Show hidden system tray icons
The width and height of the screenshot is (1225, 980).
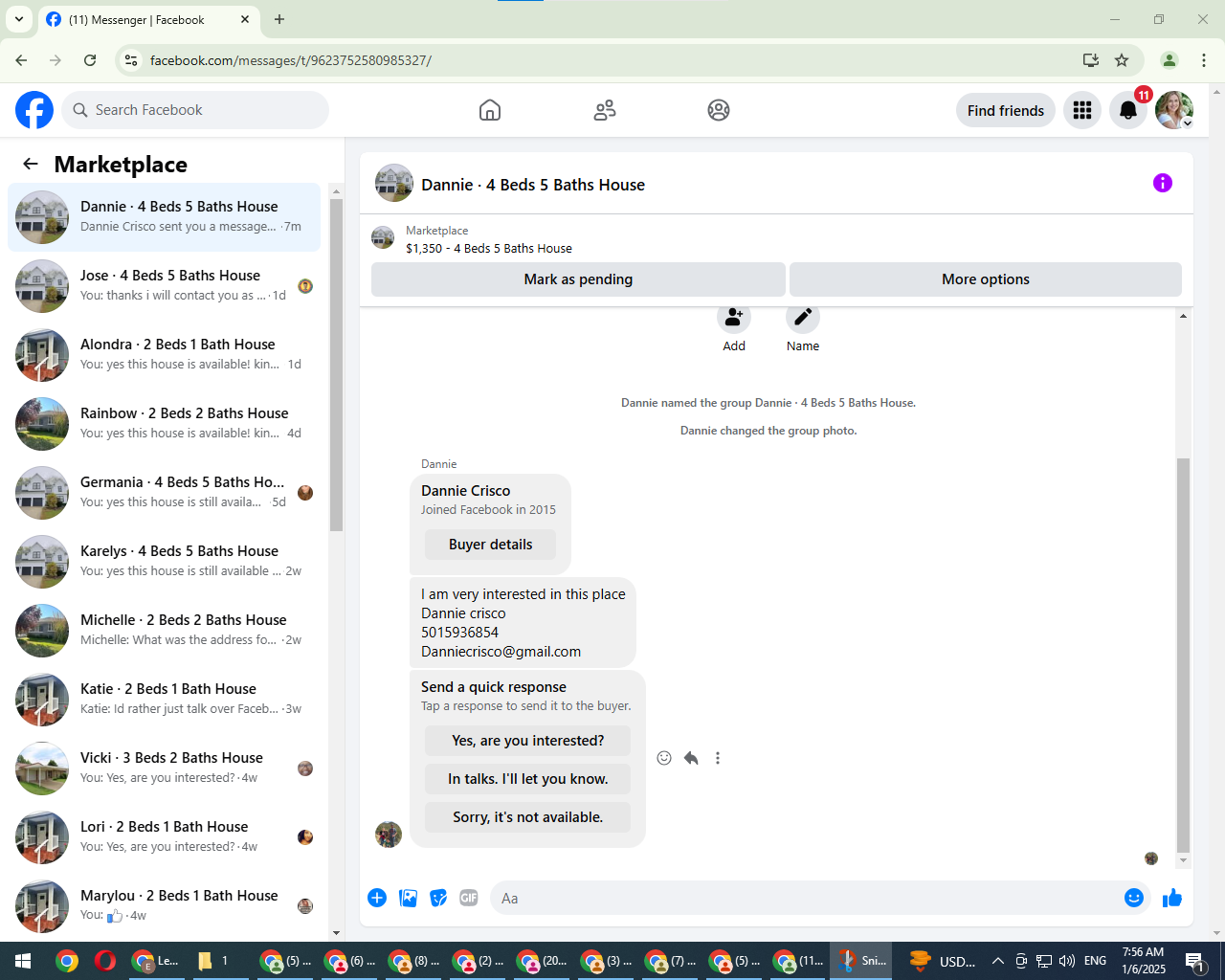click(x=997, y=961)
